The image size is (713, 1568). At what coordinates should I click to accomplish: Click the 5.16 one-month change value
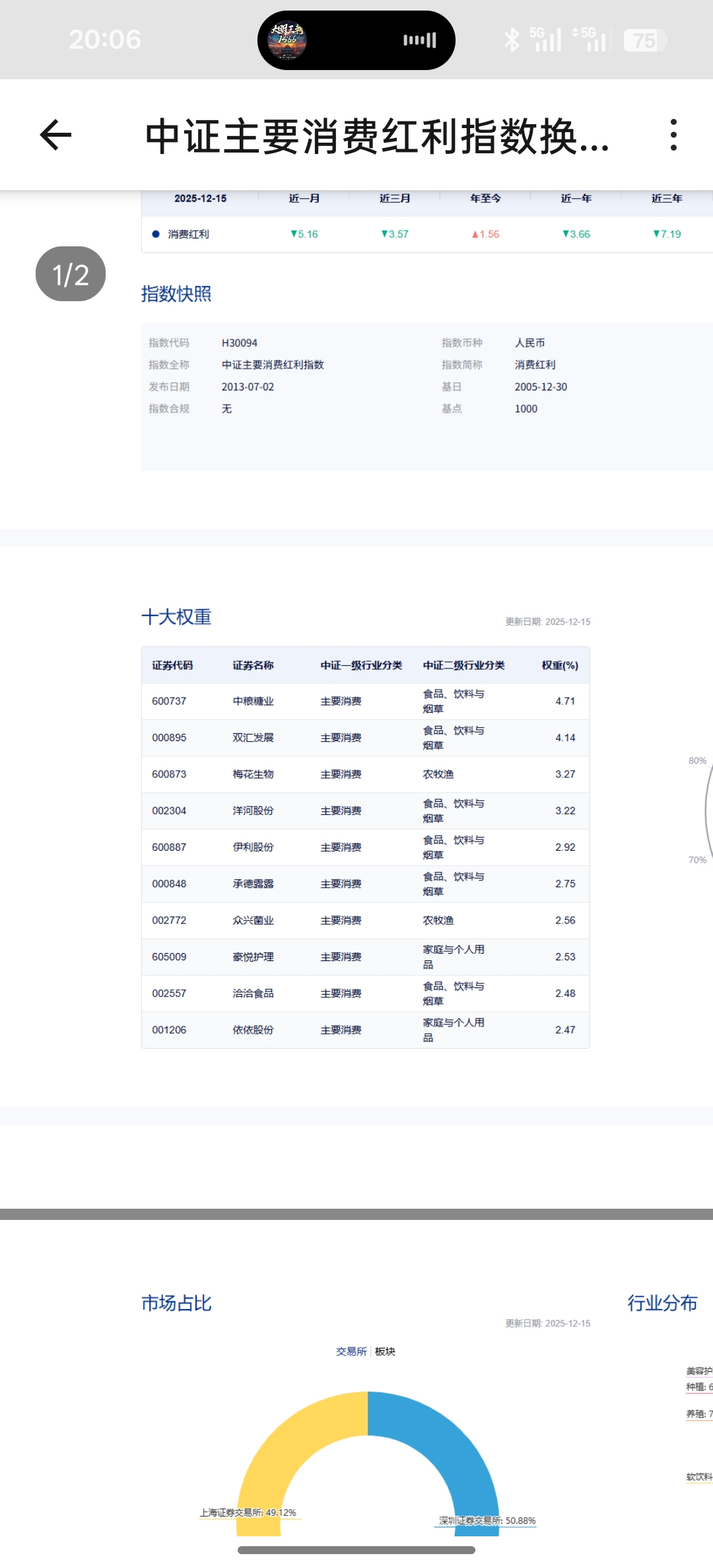coord(304,234)
